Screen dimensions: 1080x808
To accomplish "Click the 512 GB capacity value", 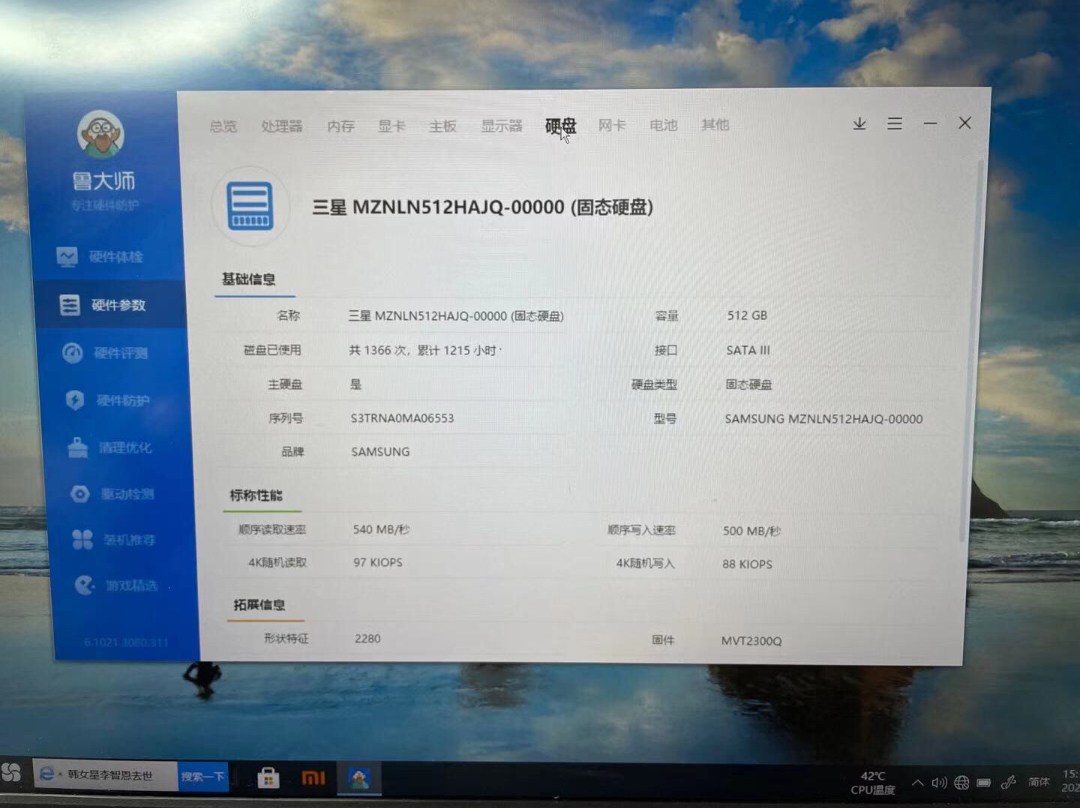I will point(747,315).
